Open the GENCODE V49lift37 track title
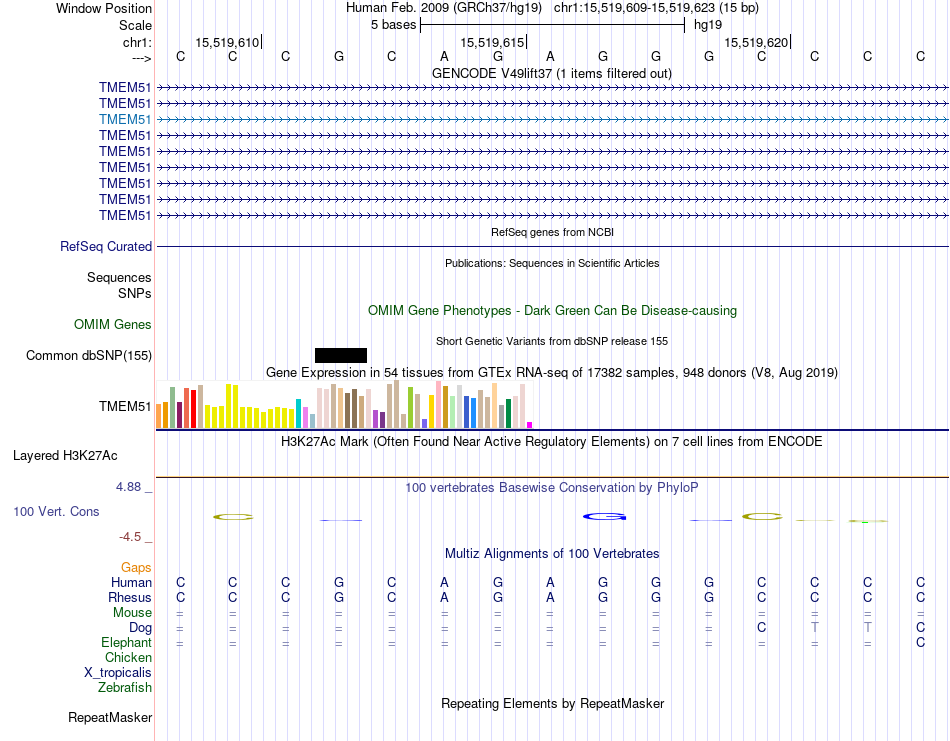 pos(551,73)
